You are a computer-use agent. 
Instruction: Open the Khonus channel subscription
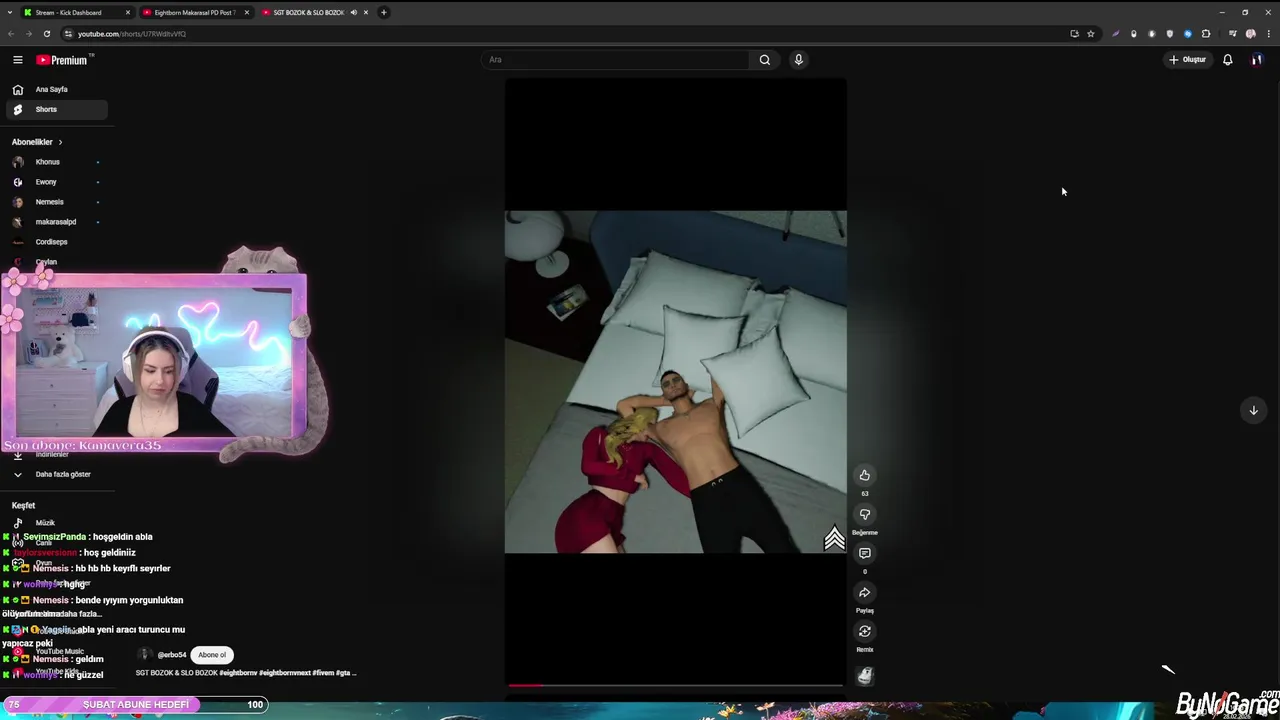coord(56,162)
